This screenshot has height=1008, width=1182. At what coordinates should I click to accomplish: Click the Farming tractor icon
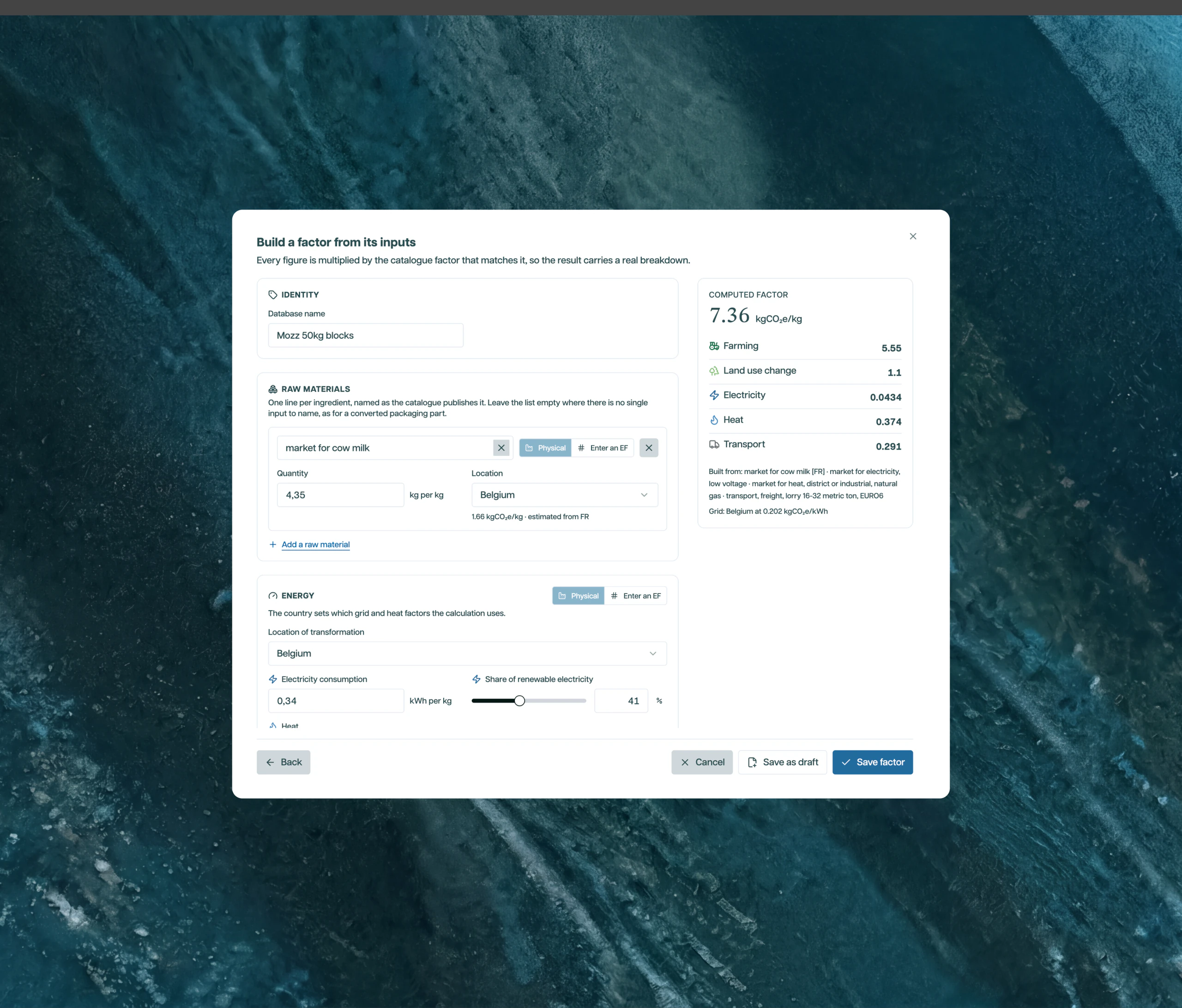click(714, 346)
